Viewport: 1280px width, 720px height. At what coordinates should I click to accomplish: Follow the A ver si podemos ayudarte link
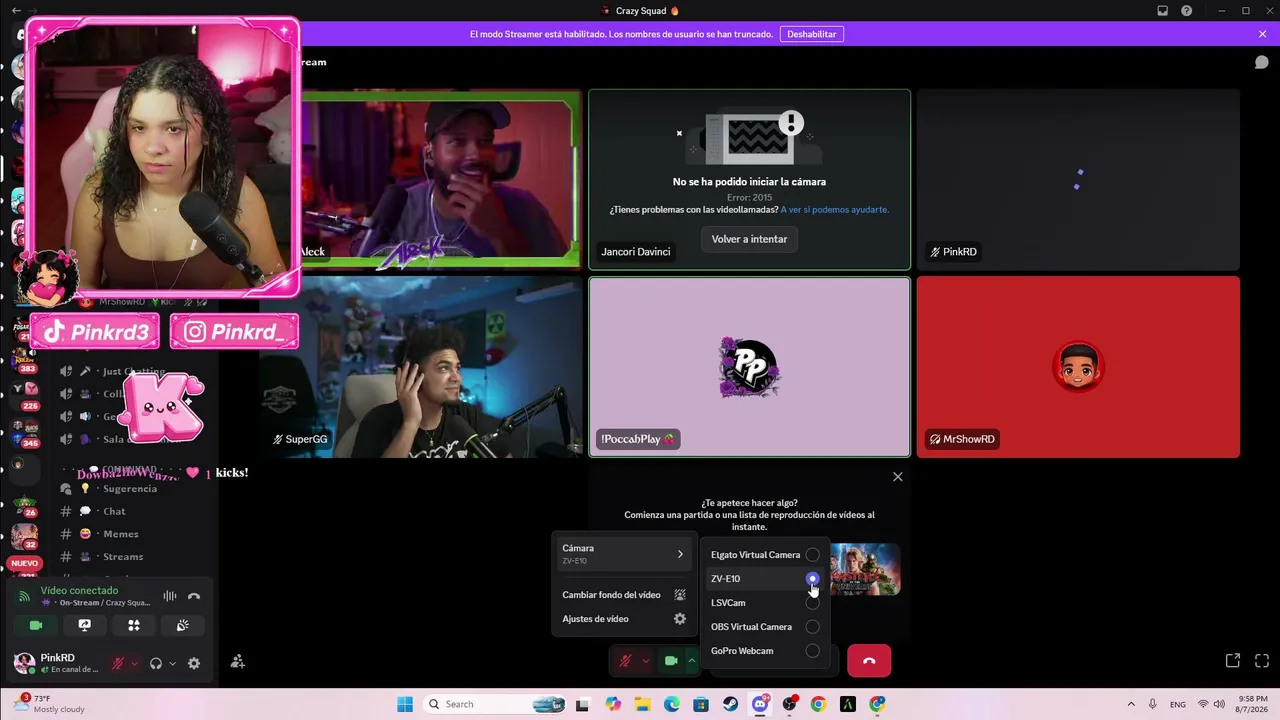coord(835,210)
